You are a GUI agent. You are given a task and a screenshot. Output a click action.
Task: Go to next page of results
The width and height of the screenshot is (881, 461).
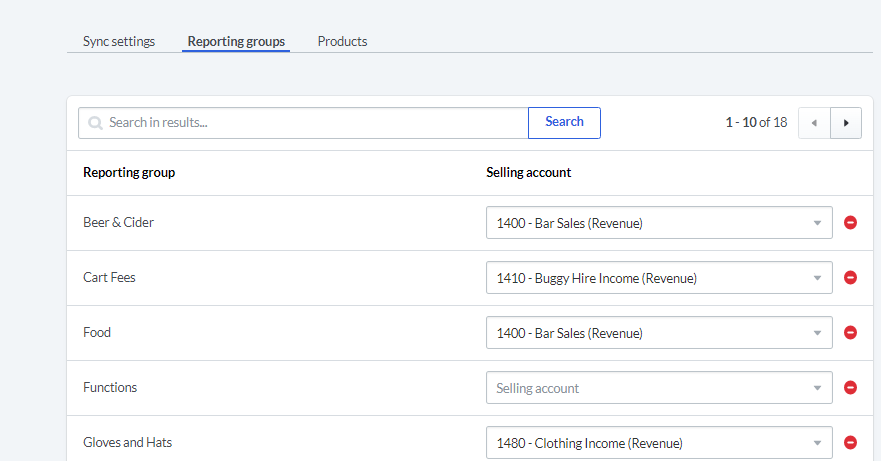click(846, 123)
